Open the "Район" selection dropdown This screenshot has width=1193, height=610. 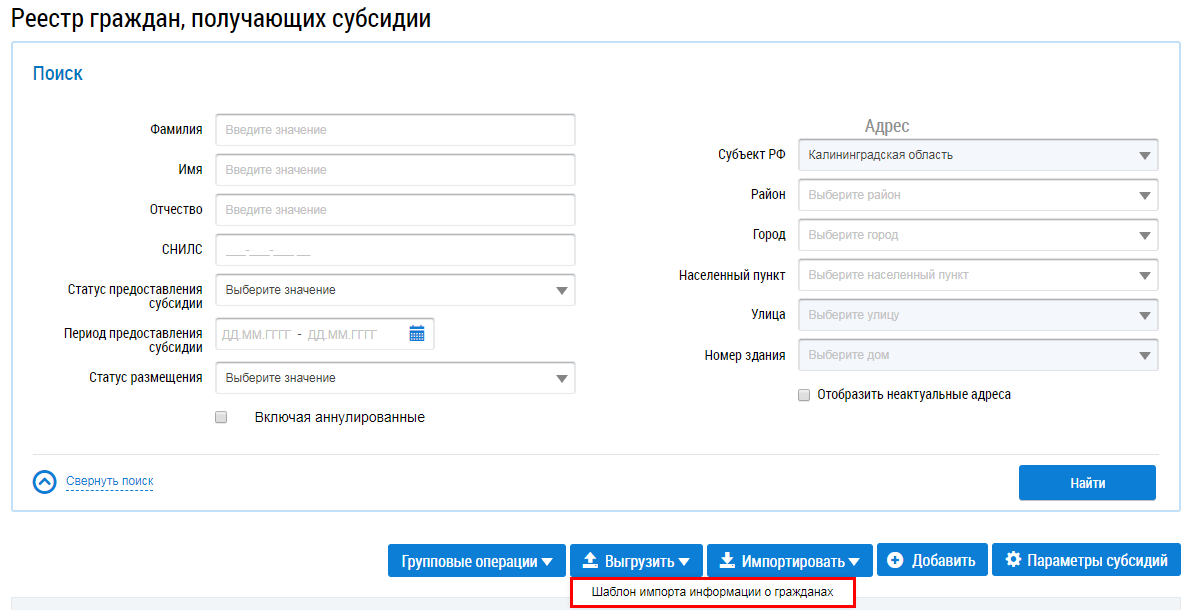[978, 195]
